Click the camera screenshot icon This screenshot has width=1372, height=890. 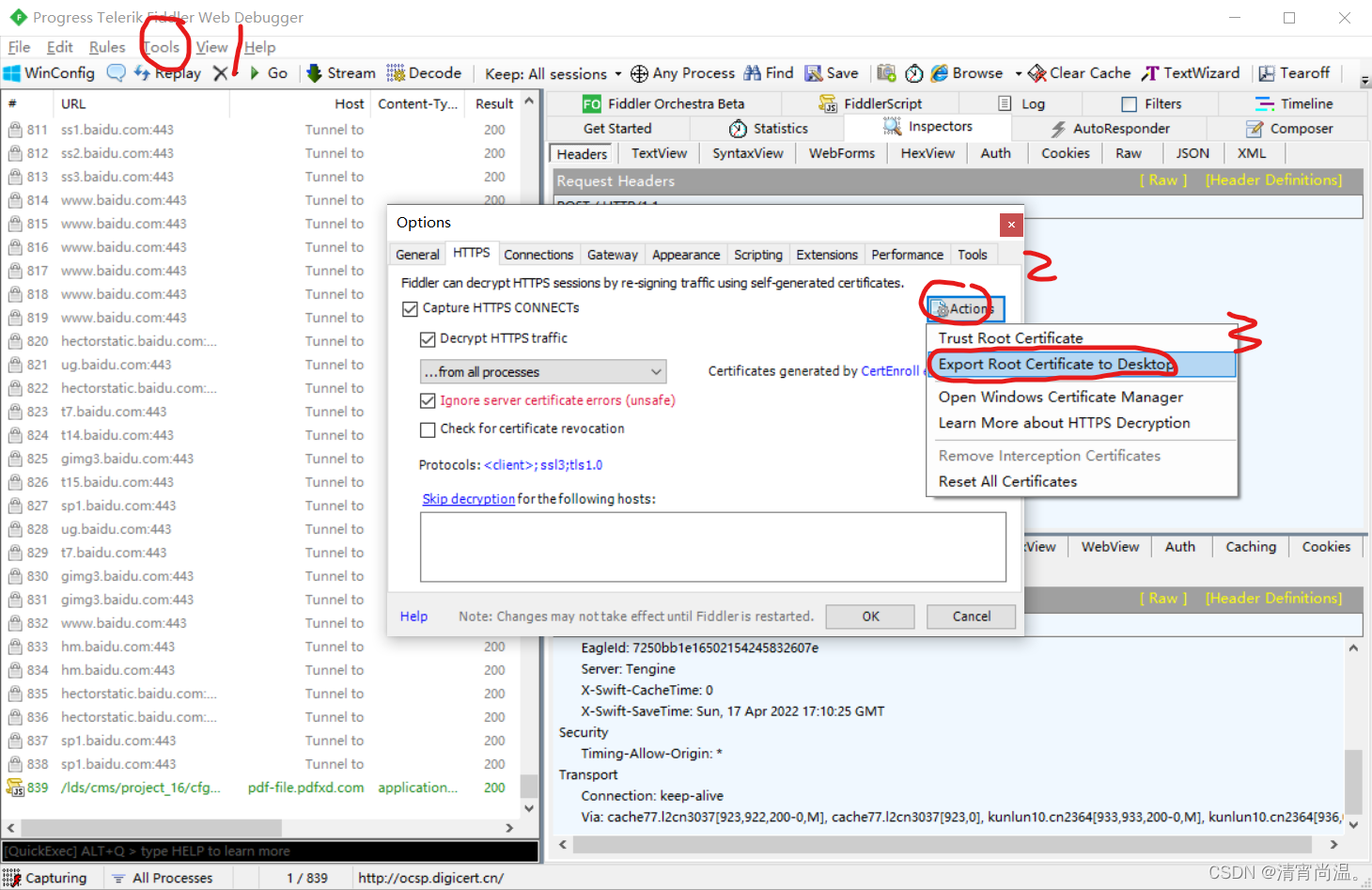click(x=886, y=73)
